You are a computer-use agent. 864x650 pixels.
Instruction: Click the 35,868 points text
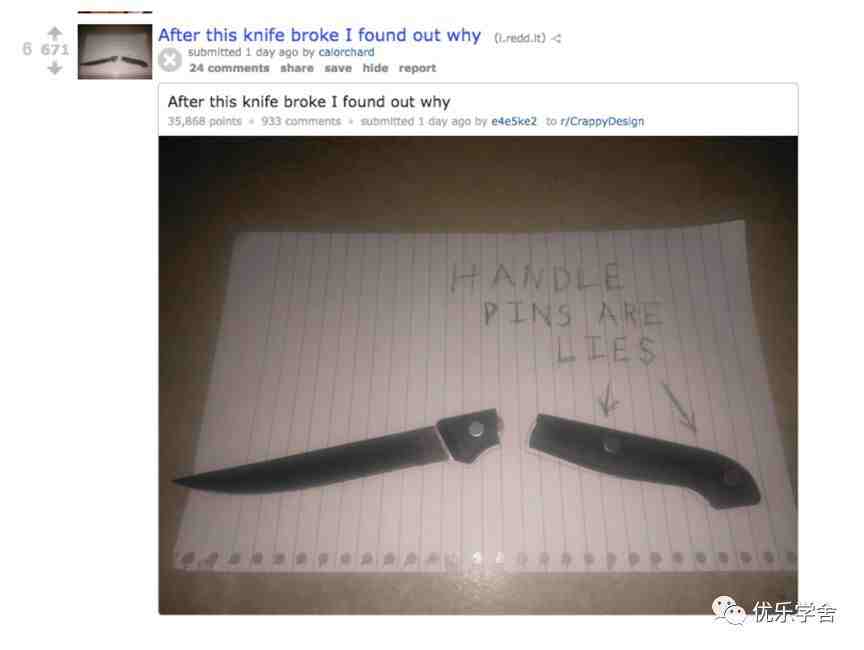(x=204, y=121)
